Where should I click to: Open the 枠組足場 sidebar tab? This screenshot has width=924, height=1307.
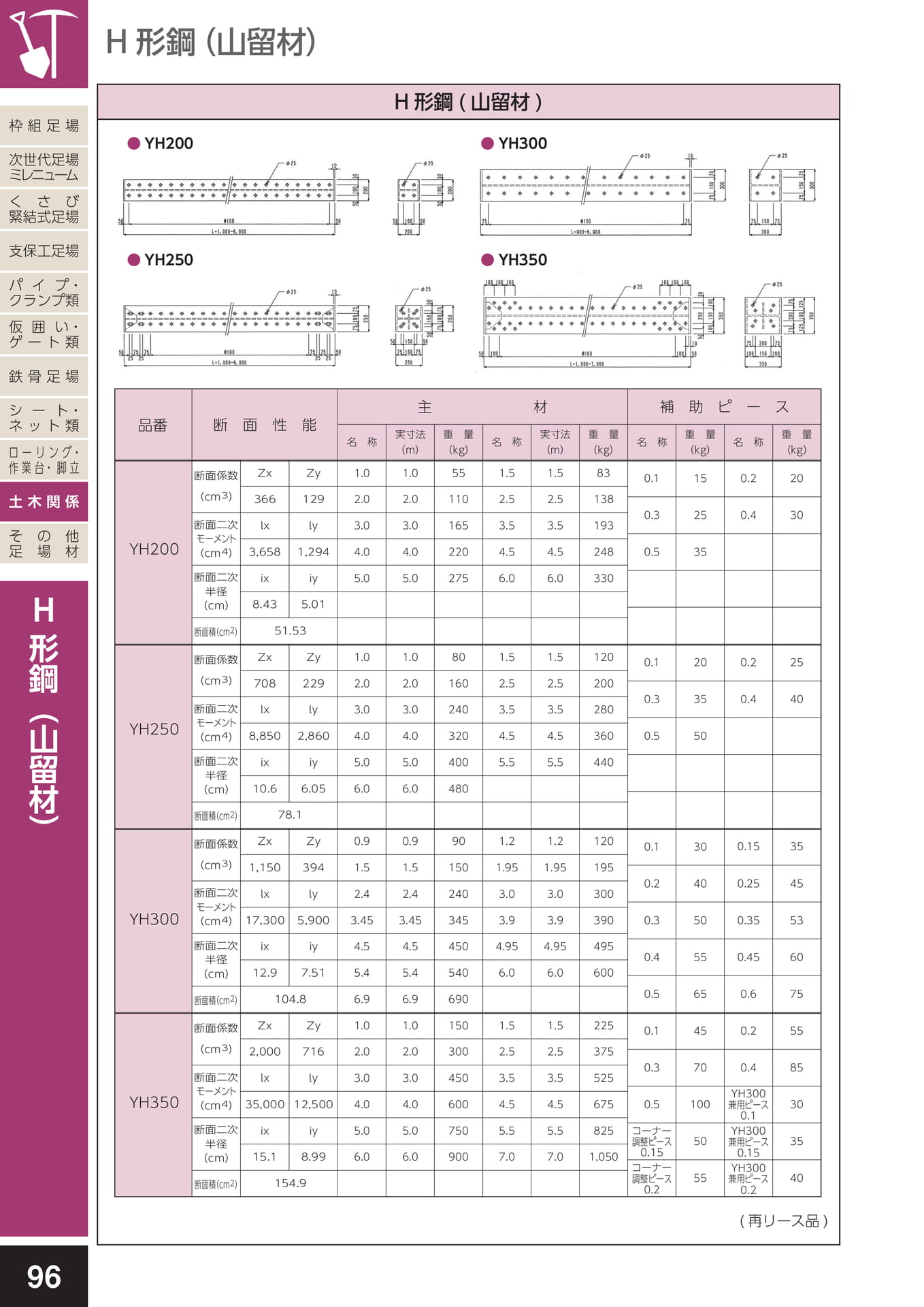point(44,125)
